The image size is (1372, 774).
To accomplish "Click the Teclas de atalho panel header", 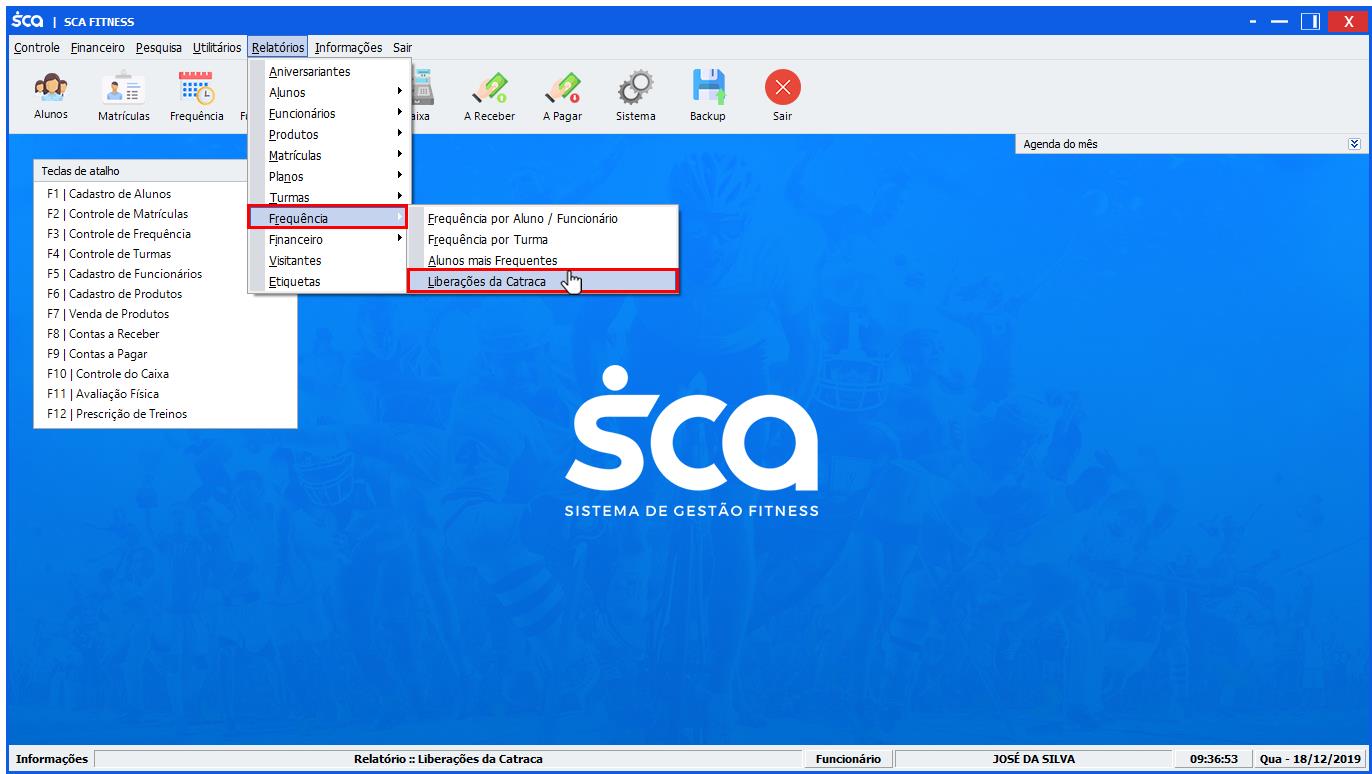I will [141, 171].
